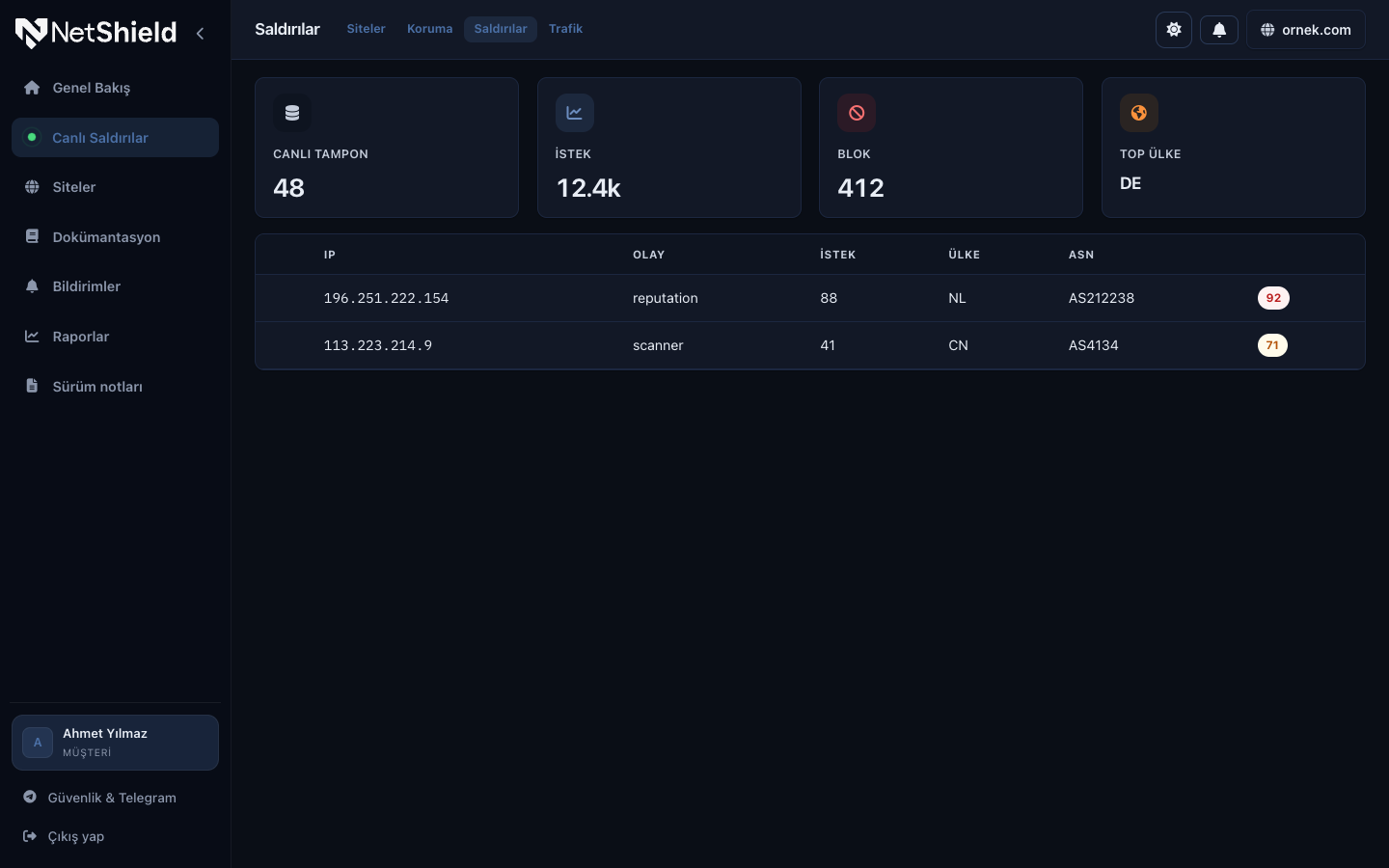
Task: Click the İstek value 12.4k
Action: coord(588,188)
